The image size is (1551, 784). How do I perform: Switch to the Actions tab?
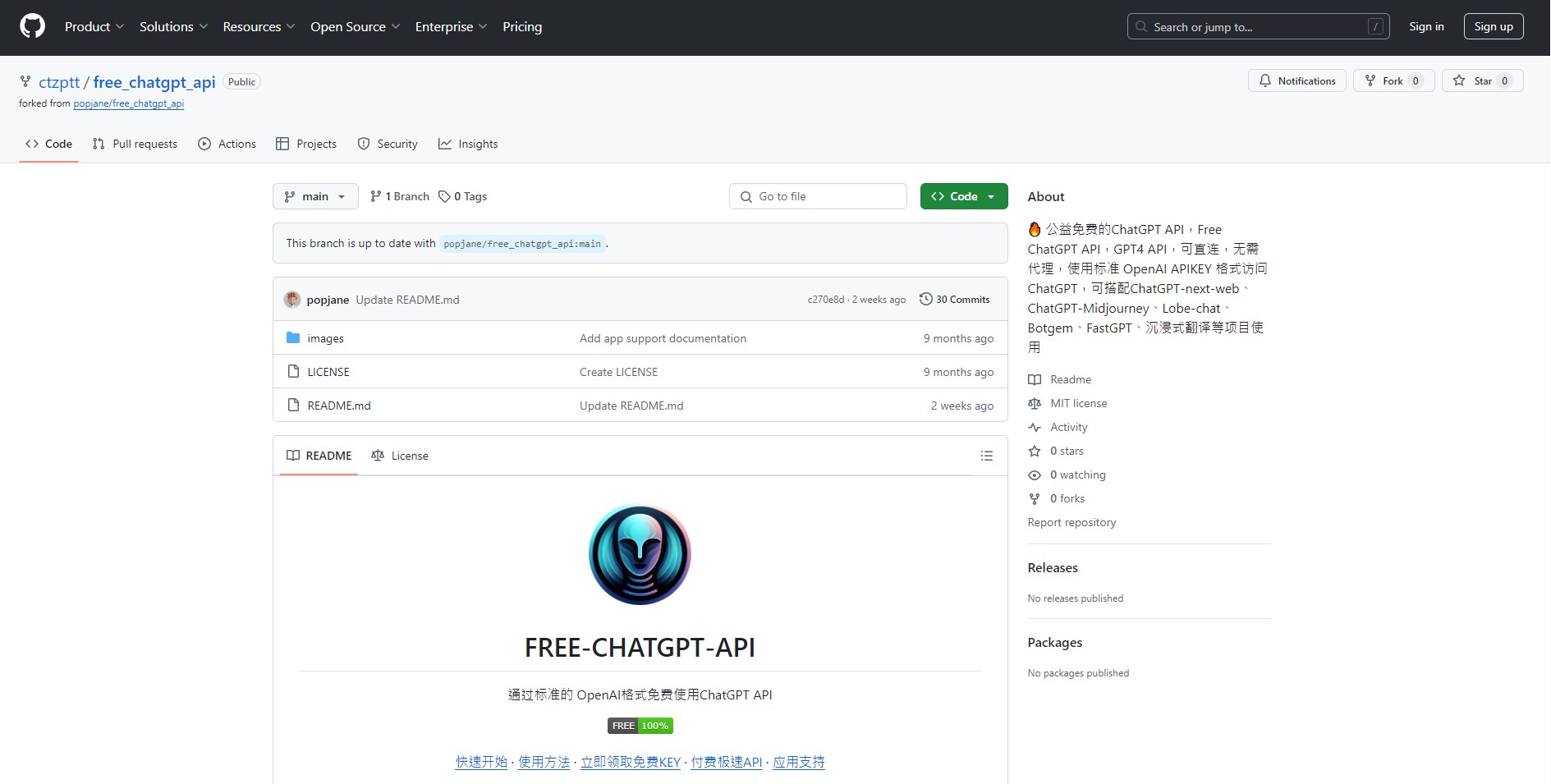(227, 144)
